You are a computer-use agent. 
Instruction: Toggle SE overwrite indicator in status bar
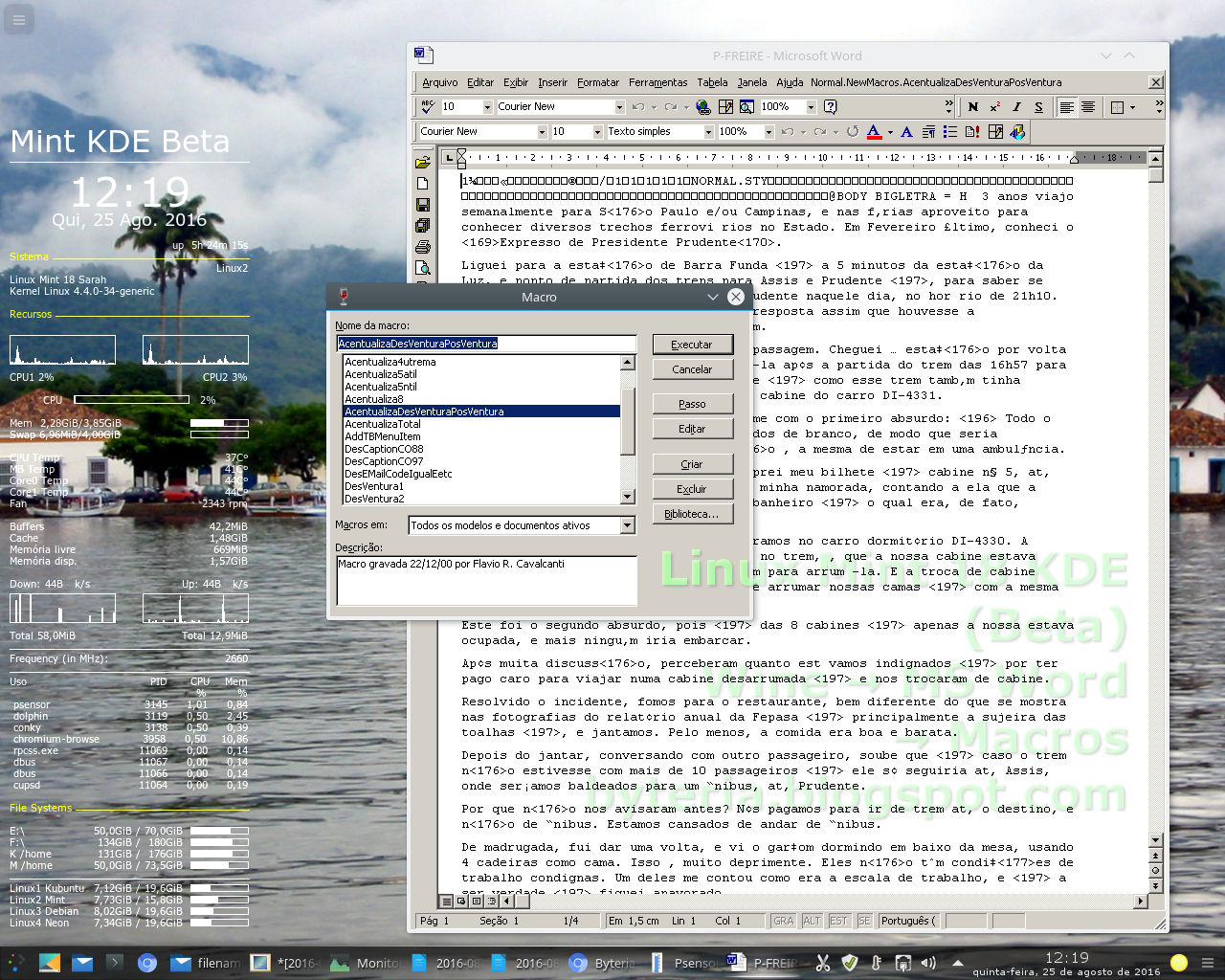coord(864,921)
